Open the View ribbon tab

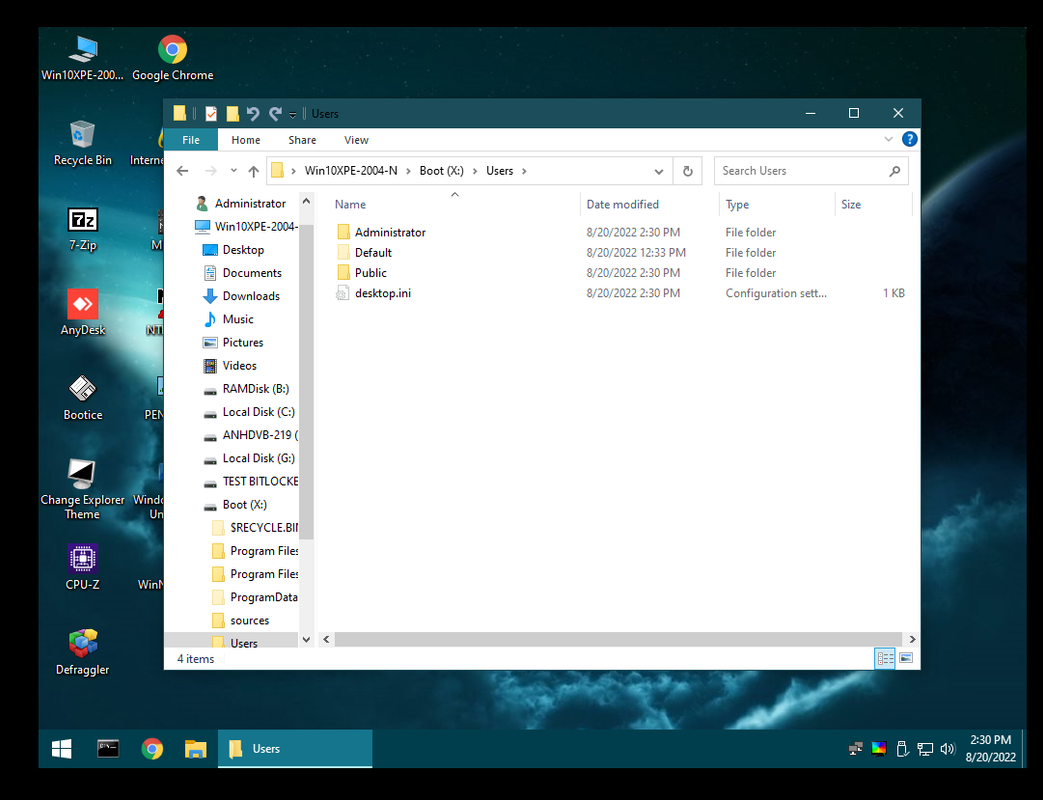(356, 140)
